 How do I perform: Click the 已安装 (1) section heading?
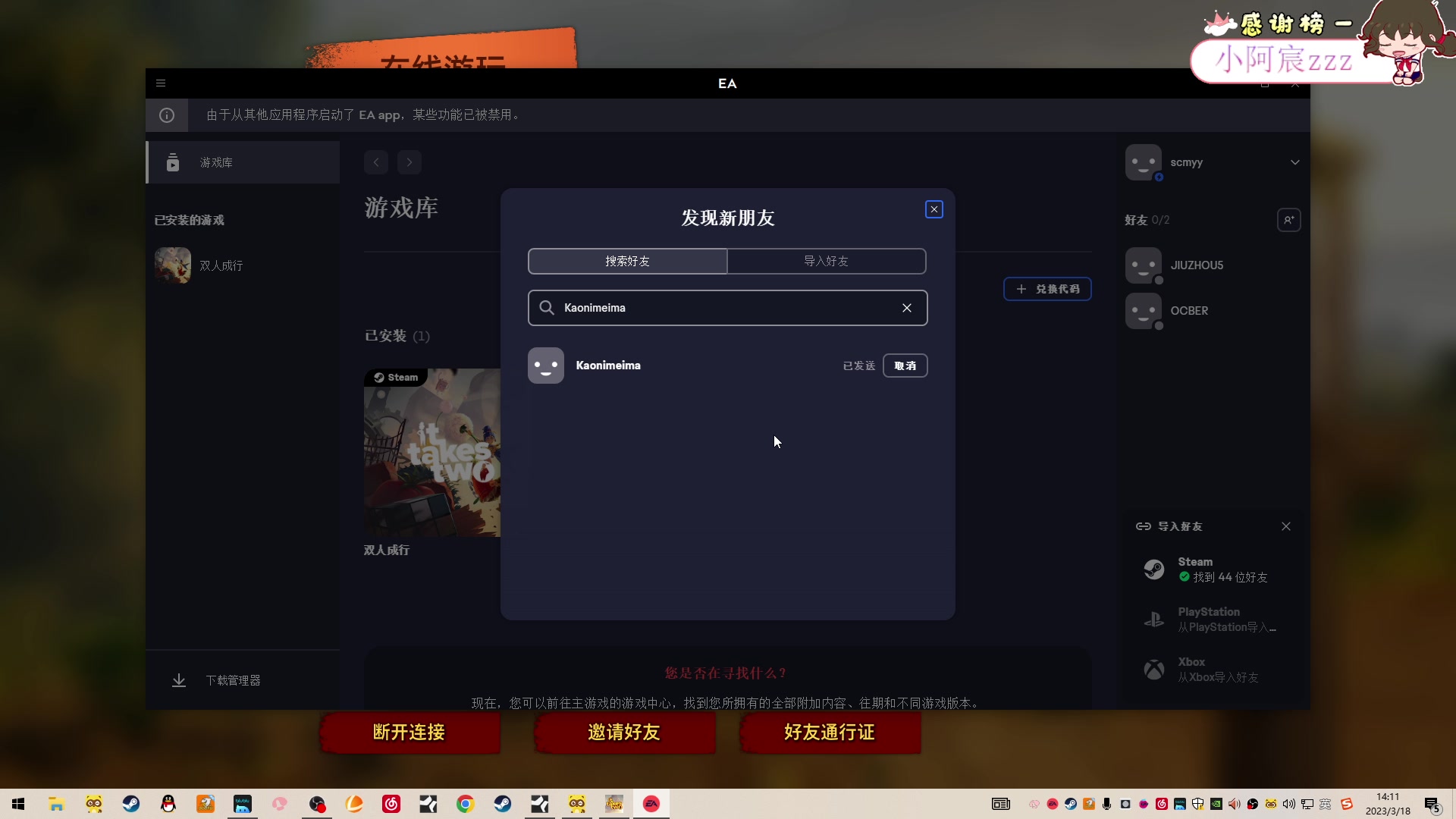[397, 336]
